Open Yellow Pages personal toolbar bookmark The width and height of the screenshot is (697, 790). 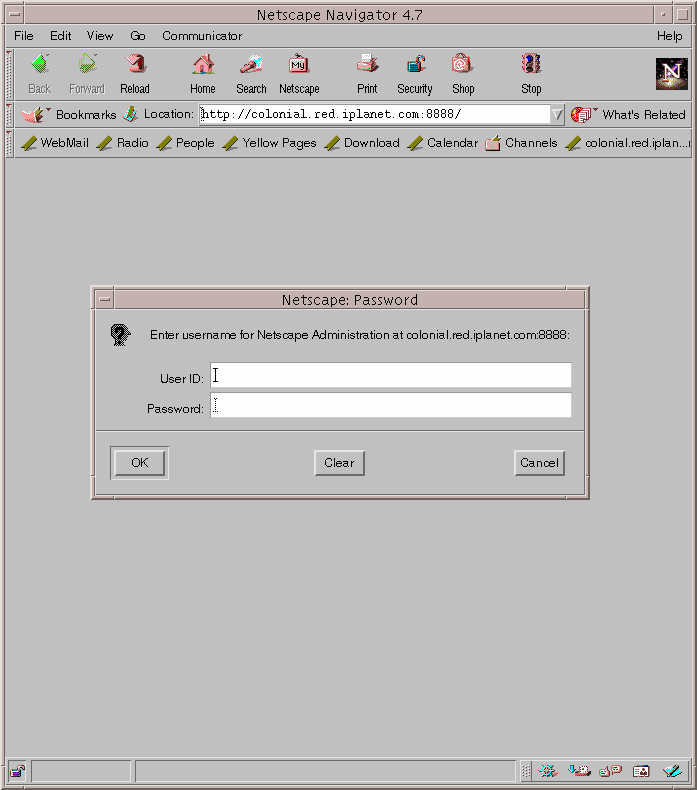point(269,143)
